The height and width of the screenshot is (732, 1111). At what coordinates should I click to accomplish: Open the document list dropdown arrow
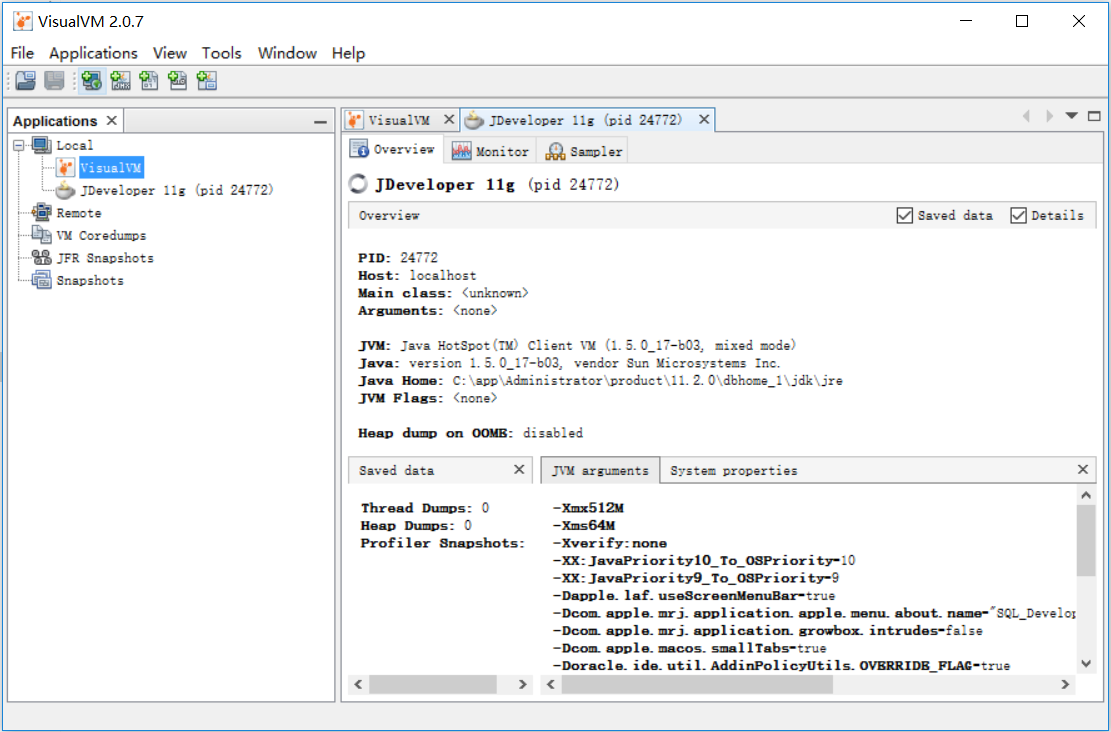[x=1071, y=116]
